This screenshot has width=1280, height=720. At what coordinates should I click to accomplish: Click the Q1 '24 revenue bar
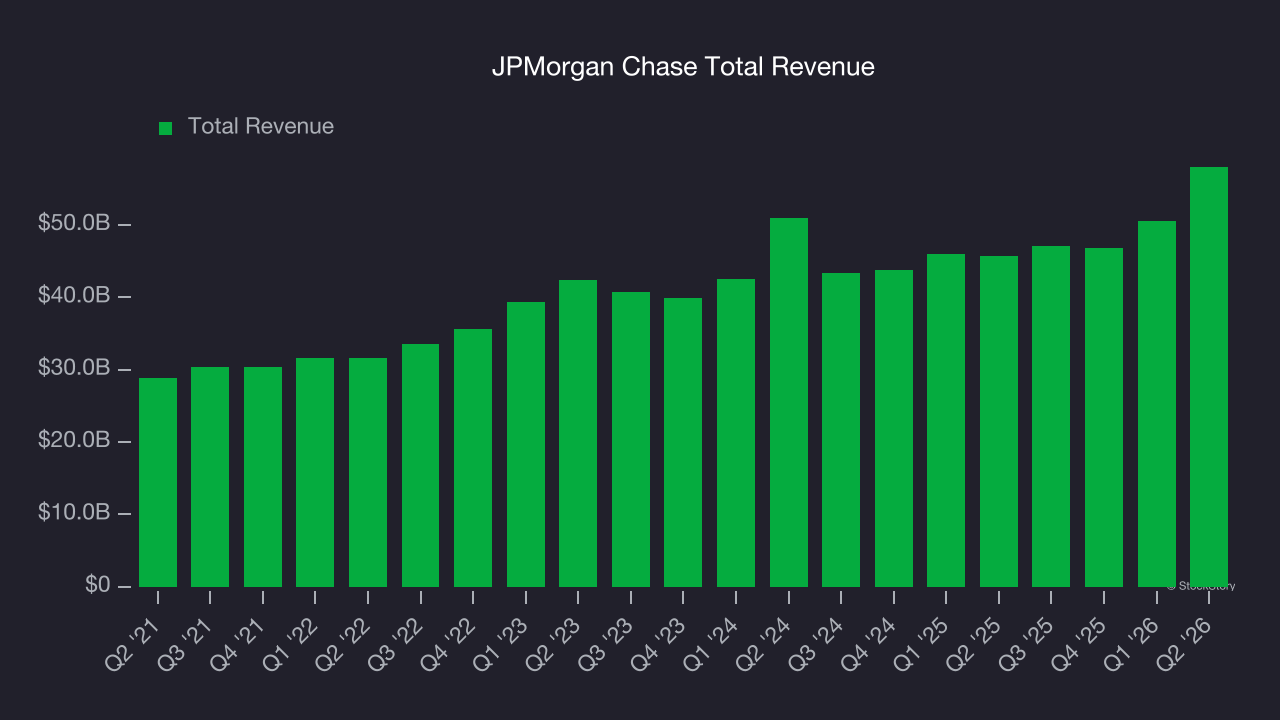click(x=736, y=433)
